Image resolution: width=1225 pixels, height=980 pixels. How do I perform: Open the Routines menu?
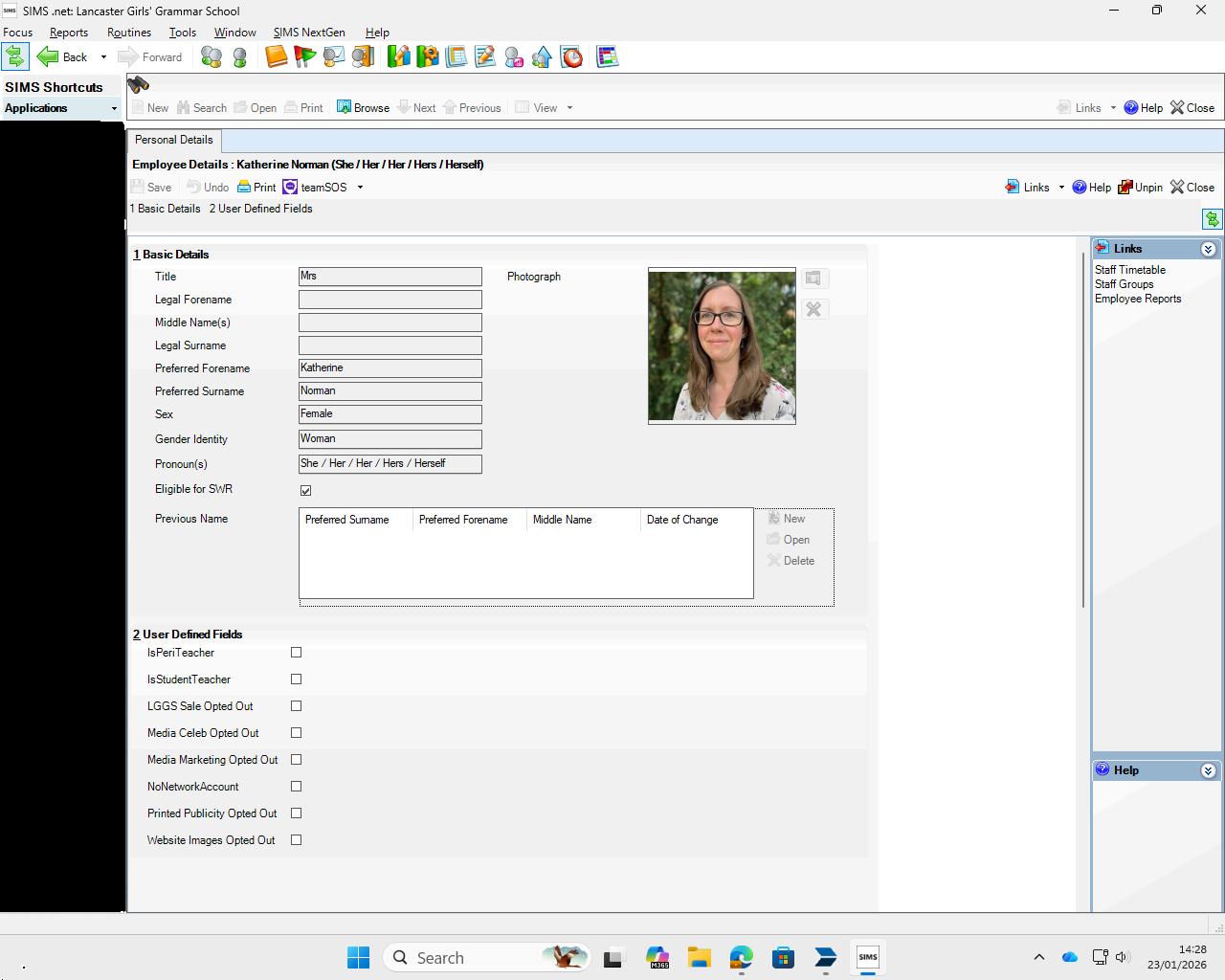(129, 33)
